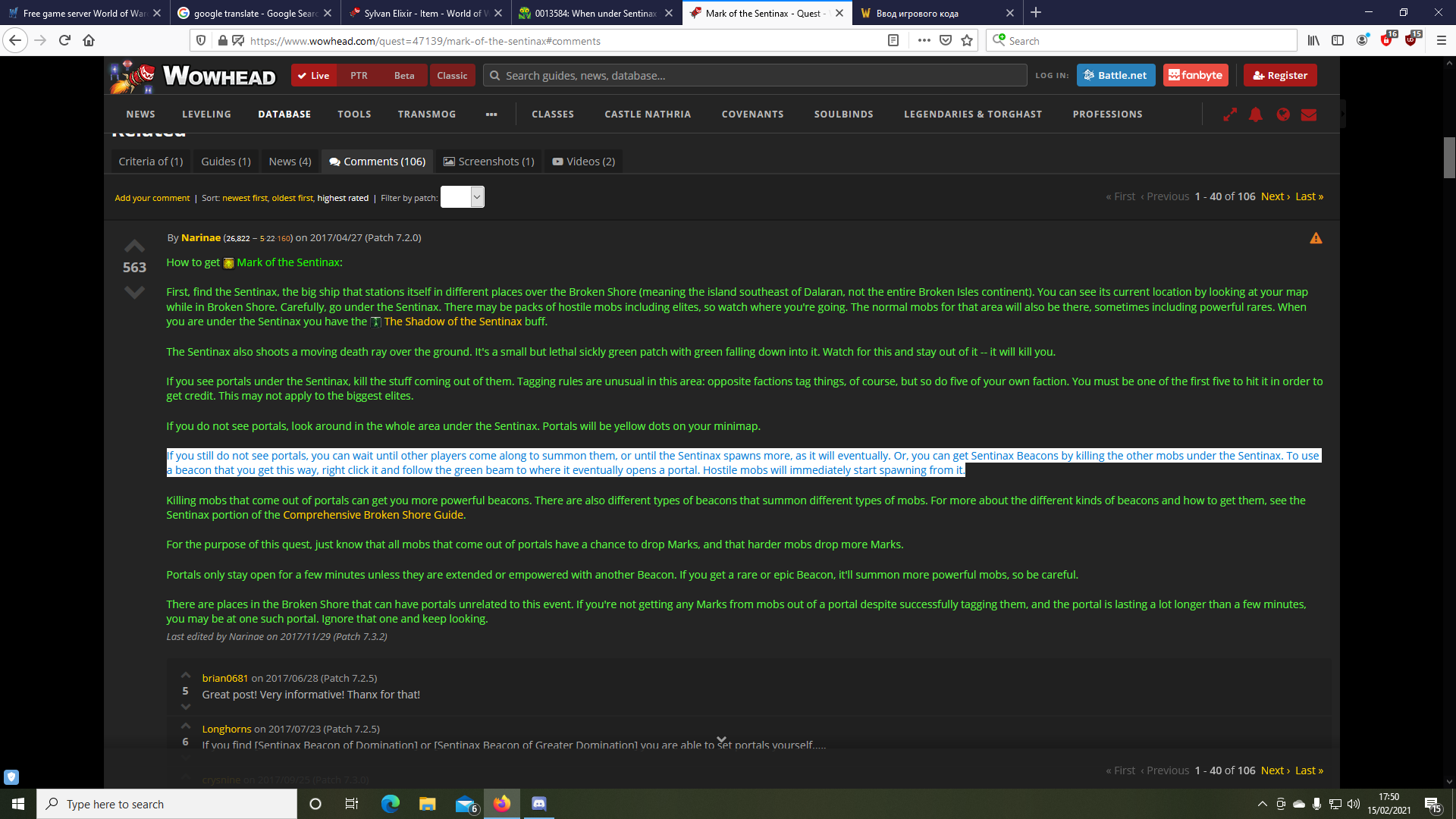The height and width of the screenshot is (819, 1456).
Task: Click the orange report warning triangle icon
Action: 1316,238
